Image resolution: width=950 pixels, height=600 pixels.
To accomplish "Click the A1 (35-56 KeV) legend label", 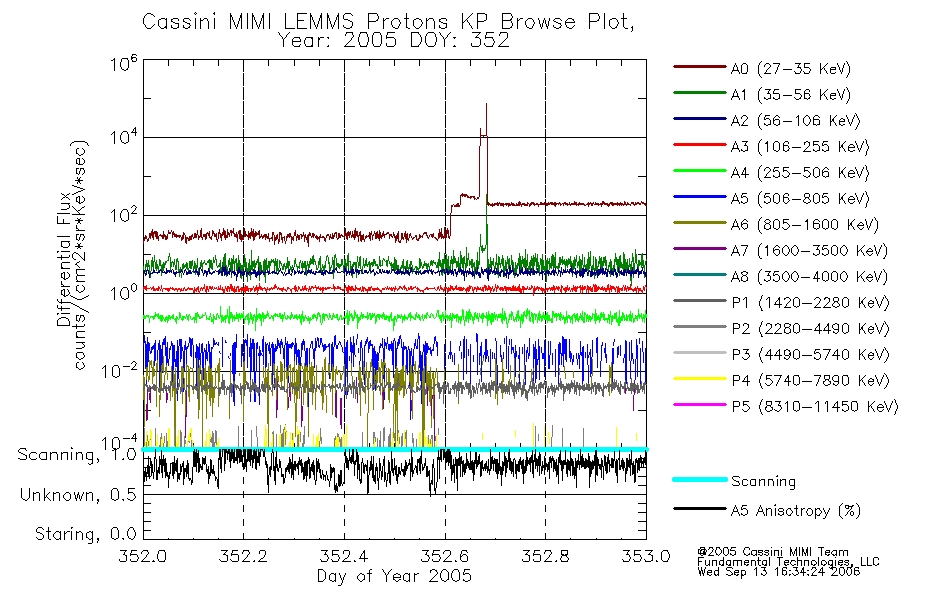I will point(790,95).
